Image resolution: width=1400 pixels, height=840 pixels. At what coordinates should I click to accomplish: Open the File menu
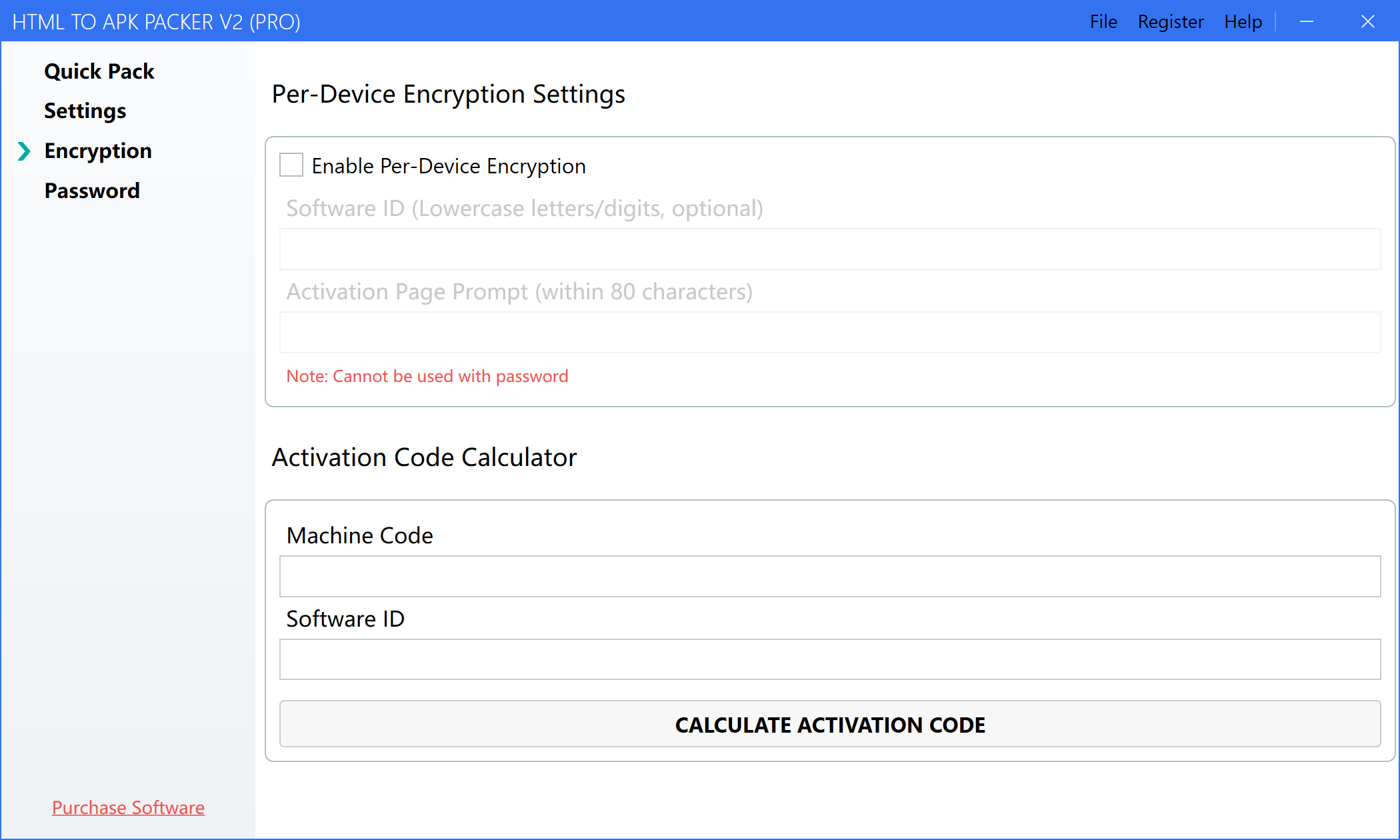click(x=1103, y=21)
